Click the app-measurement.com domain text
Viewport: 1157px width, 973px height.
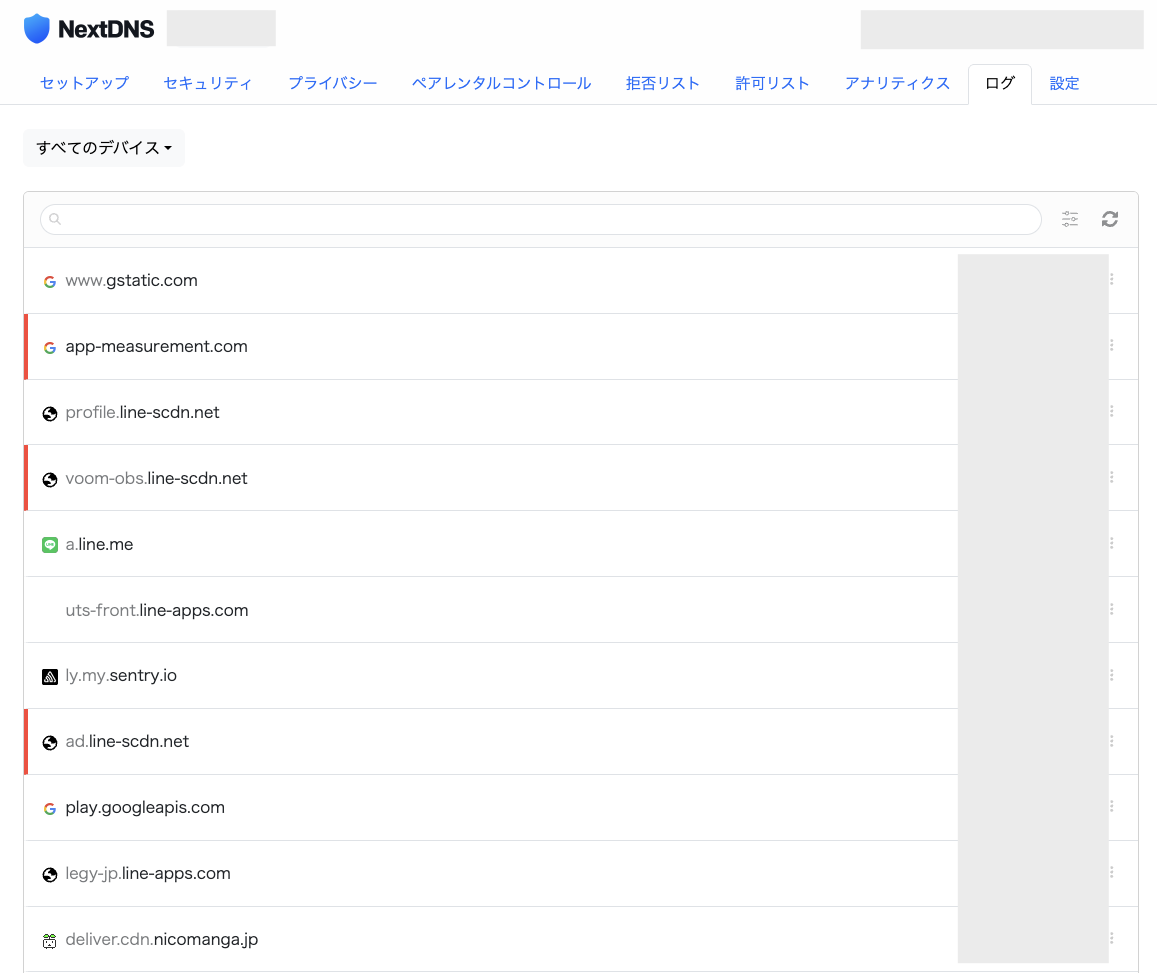pos(156,346)
